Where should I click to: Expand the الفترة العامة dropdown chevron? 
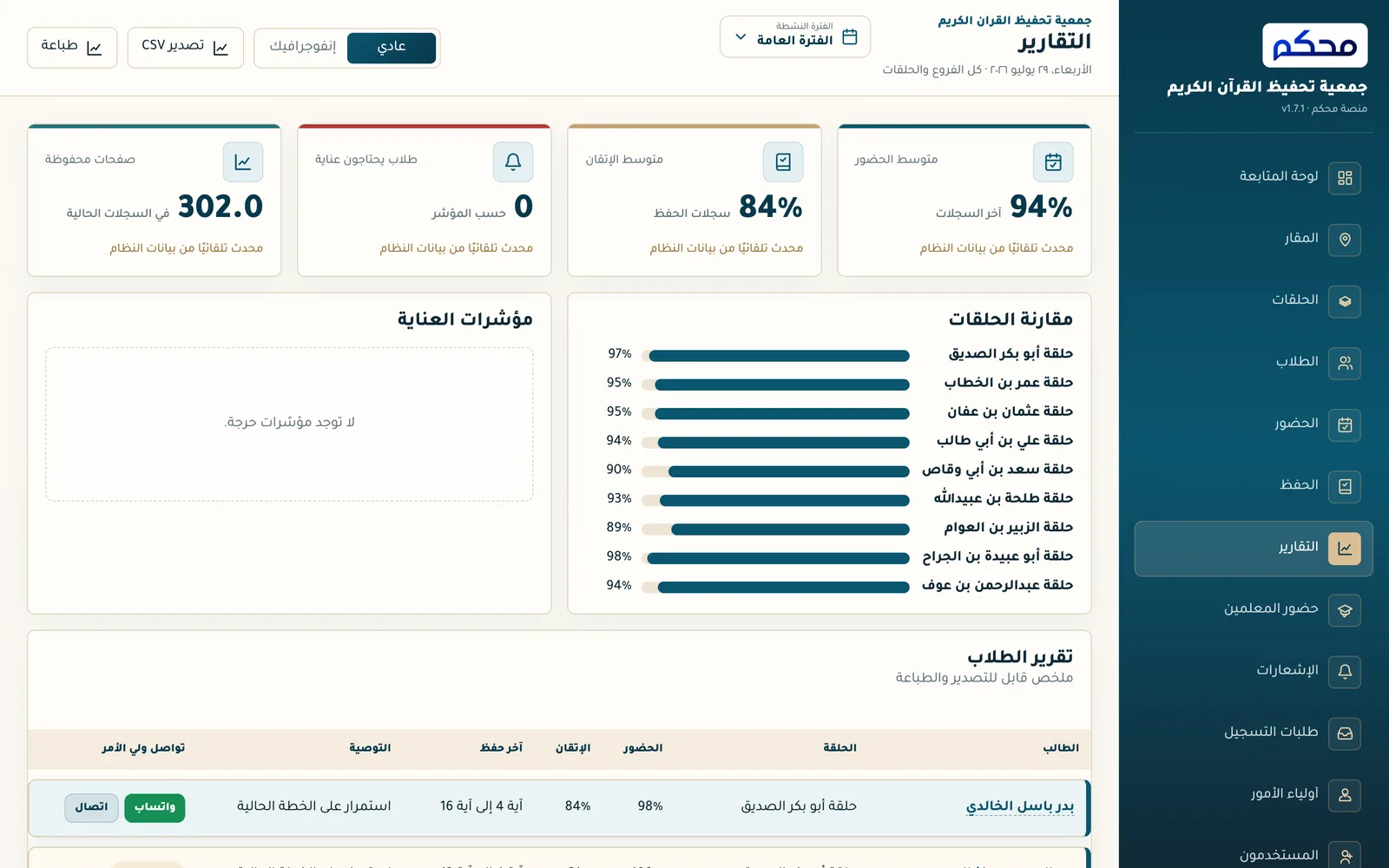coord(741,37)
